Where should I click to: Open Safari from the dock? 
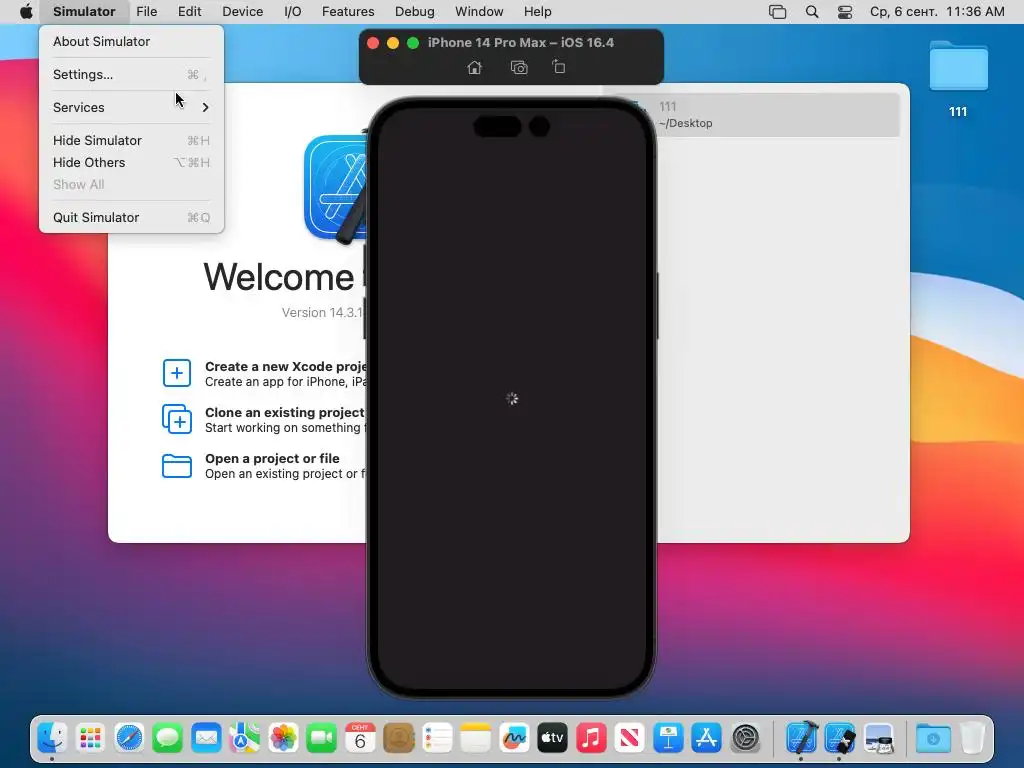[x=129, y=739]
